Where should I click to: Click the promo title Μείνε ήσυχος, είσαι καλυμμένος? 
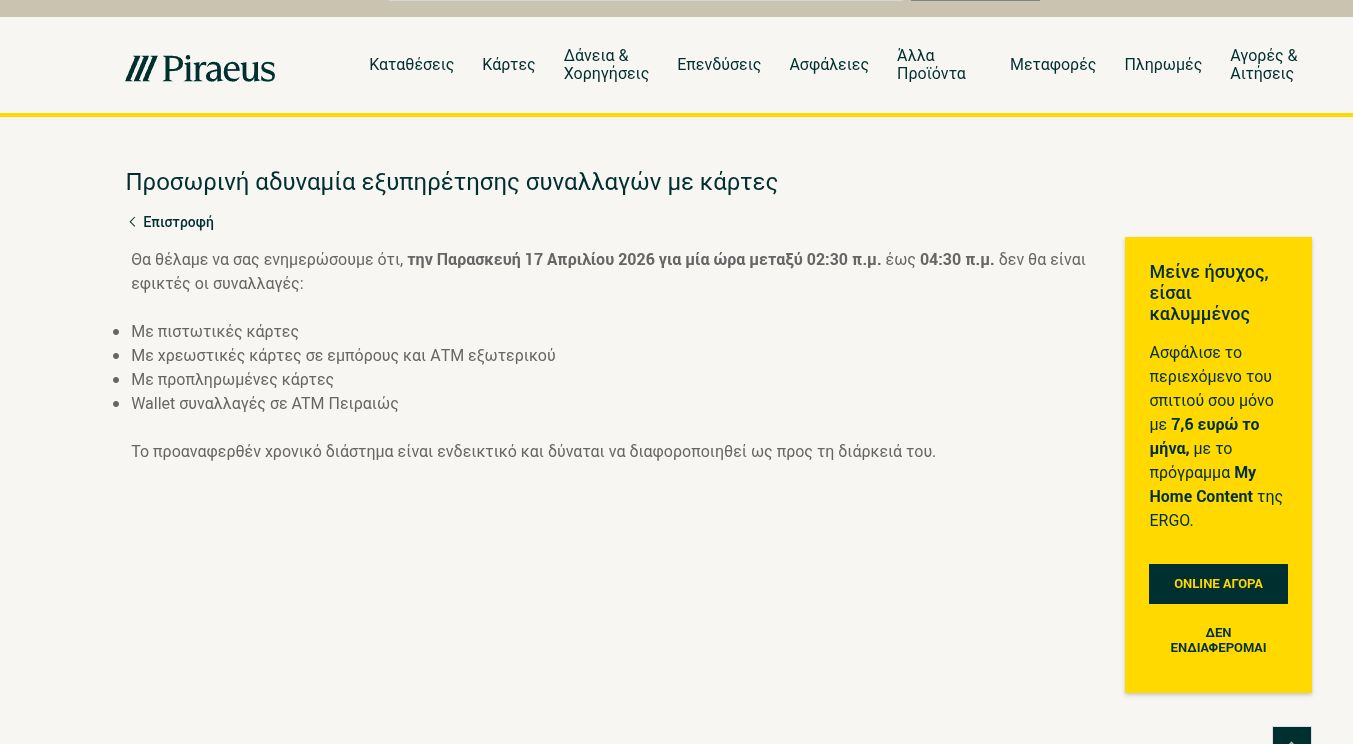(1208, 293)
